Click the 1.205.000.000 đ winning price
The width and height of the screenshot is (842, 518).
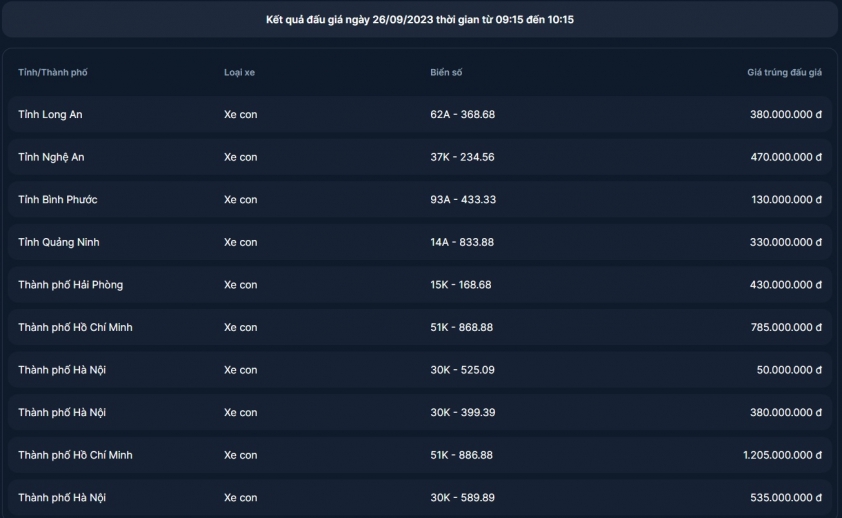[782, 455]
